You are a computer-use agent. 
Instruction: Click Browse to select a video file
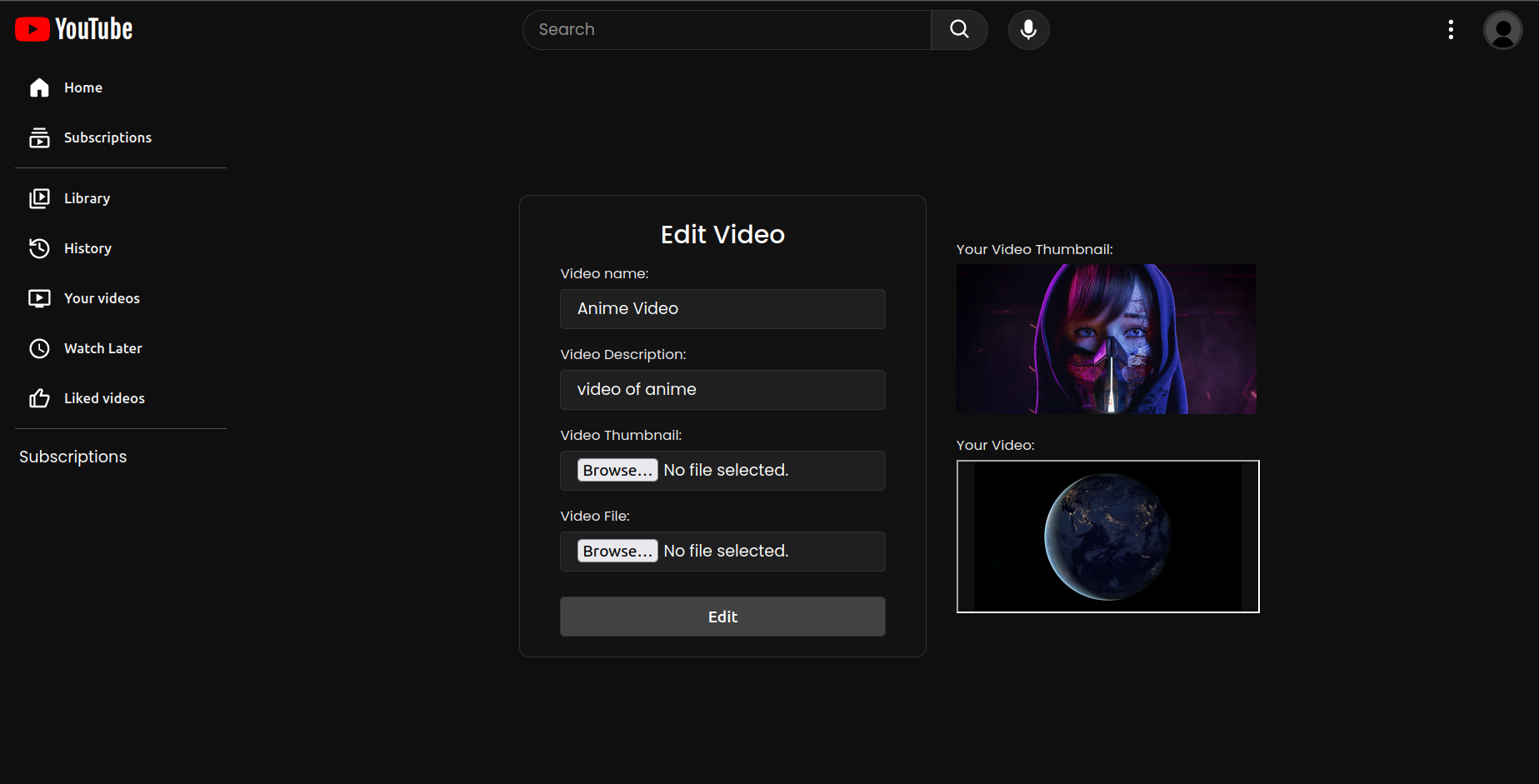point(617,551)
